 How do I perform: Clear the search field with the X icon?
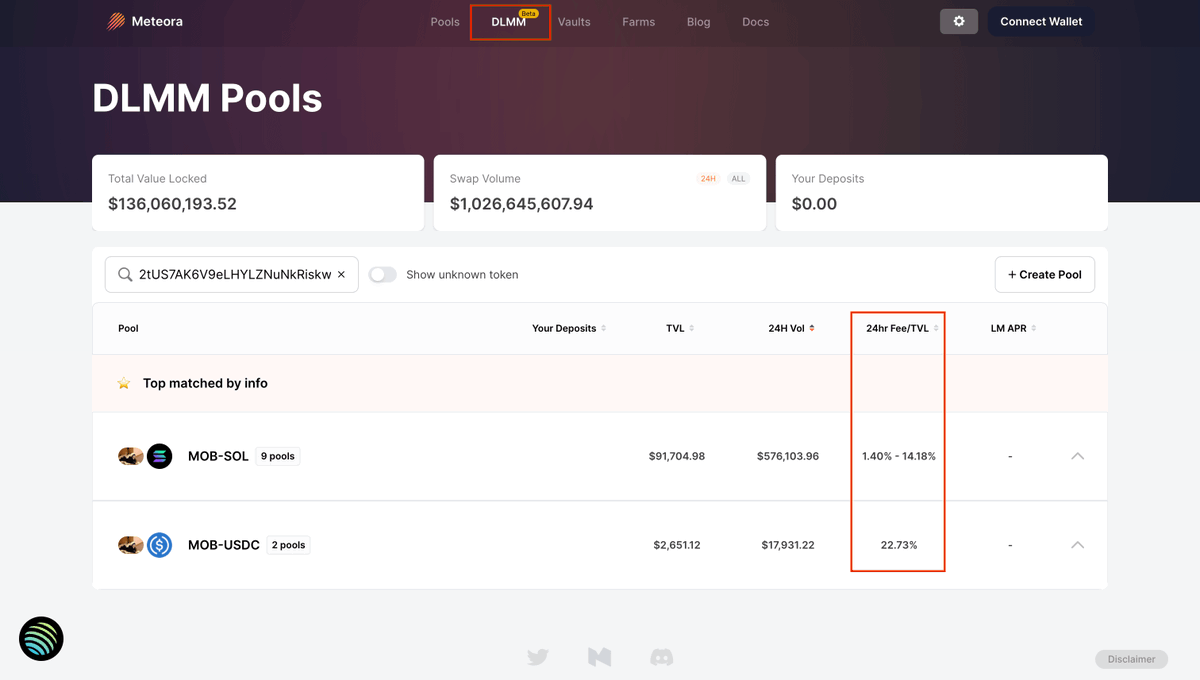pyautogui.click(x=341, y=274)
